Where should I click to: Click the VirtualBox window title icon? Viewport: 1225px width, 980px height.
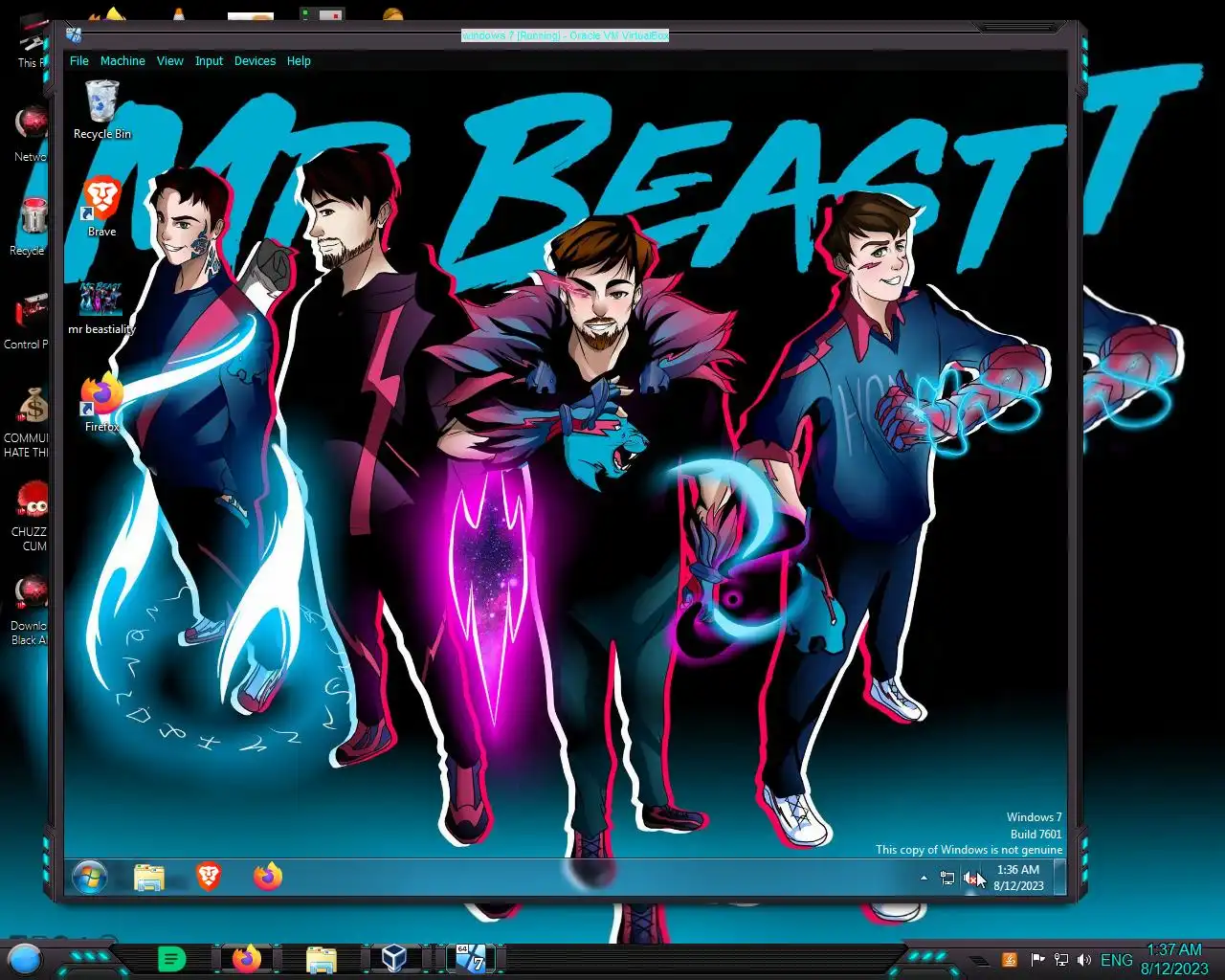click(74, 35)
